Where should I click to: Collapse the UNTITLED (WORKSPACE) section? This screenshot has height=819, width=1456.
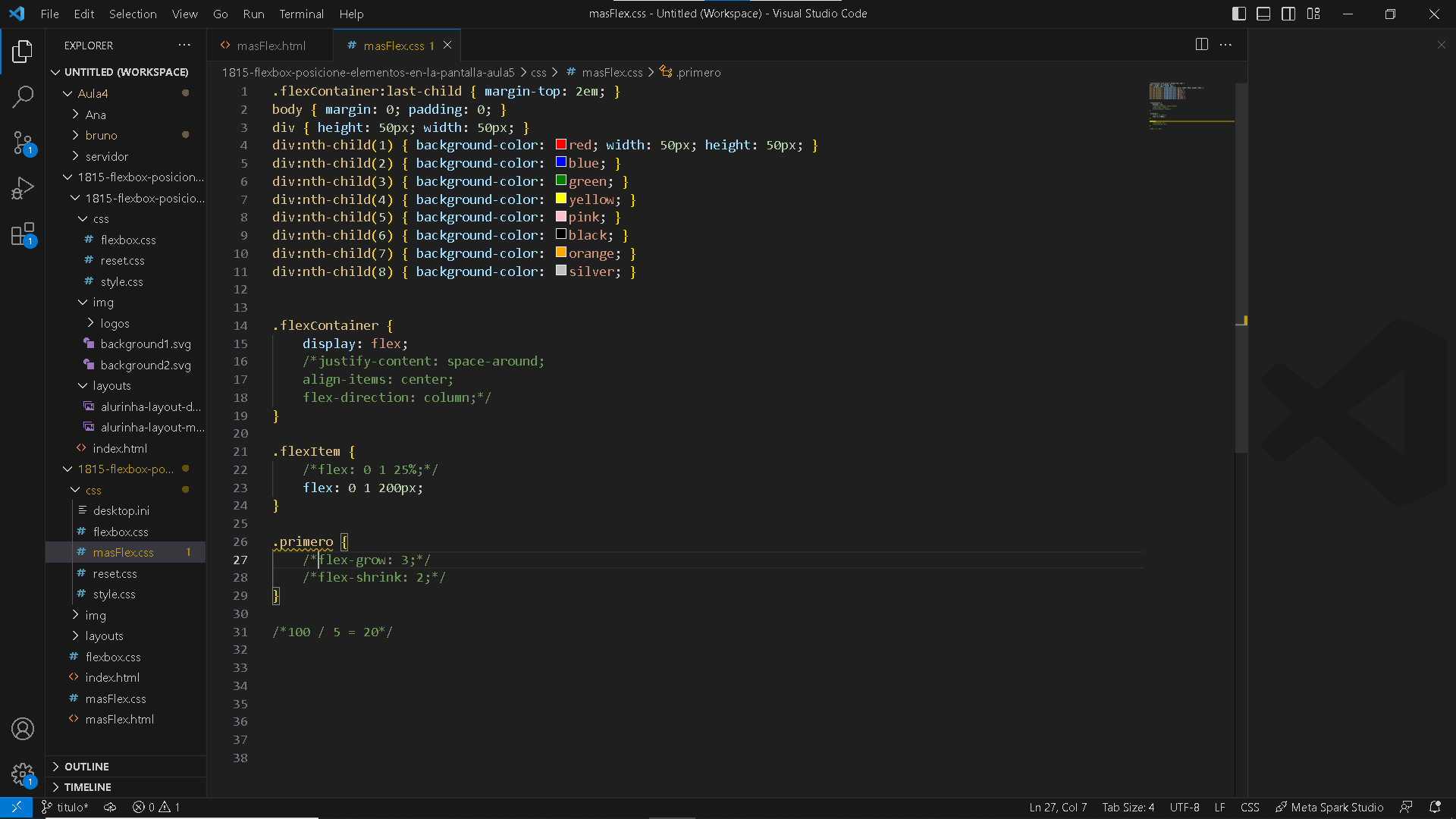tap(125, 72)
